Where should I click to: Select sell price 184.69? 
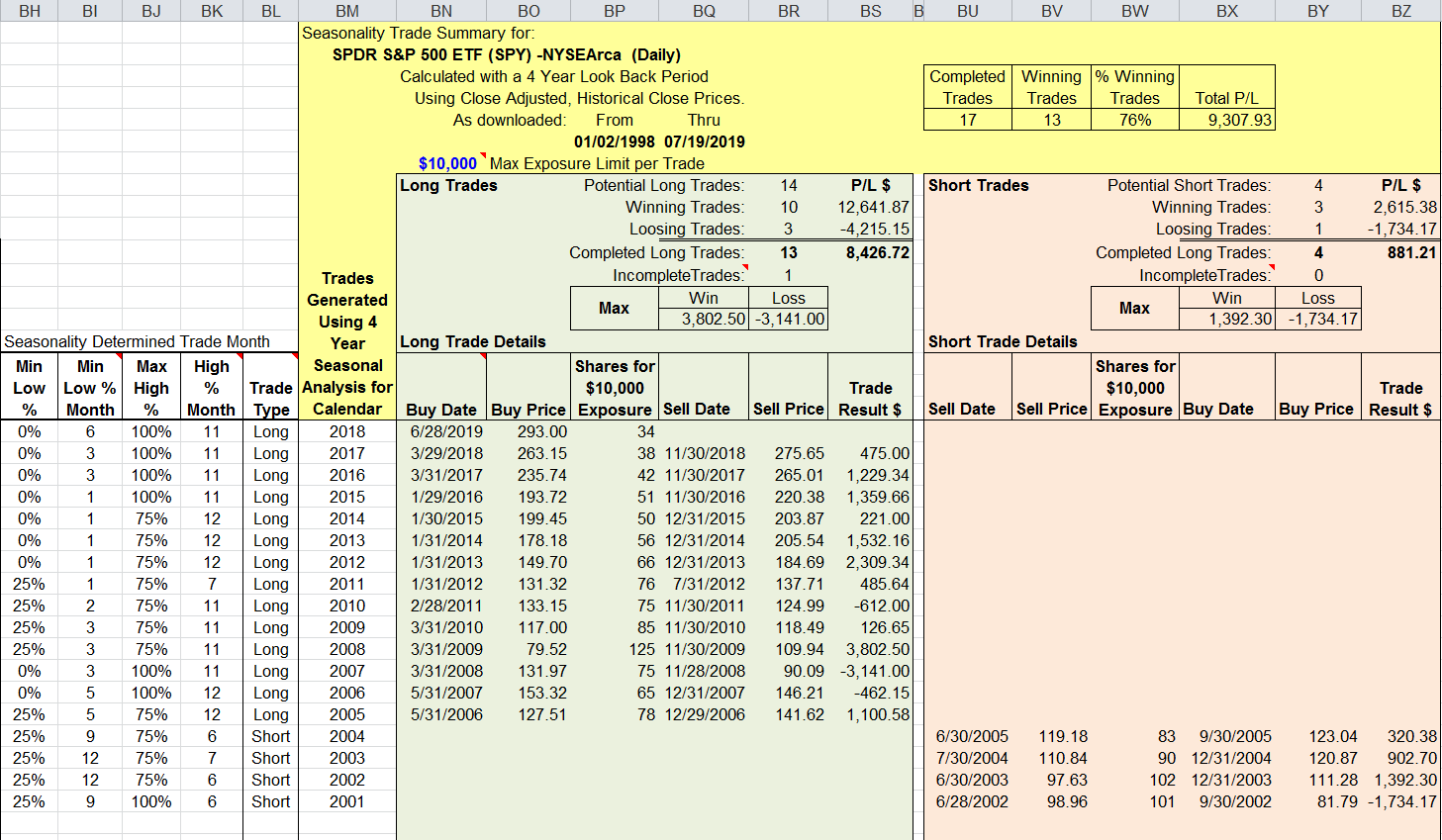pyautogui.click(x=799, y=562)
